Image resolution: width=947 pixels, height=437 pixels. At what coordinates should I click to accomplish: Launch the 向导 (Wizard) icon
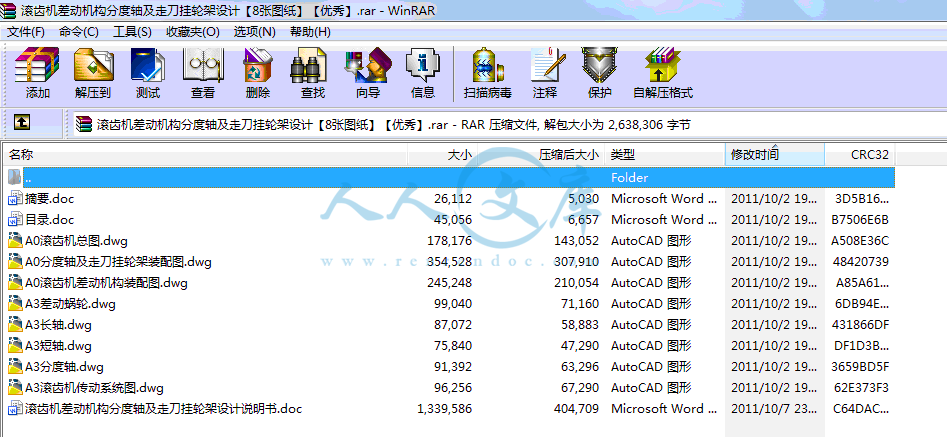coord(368,66)
